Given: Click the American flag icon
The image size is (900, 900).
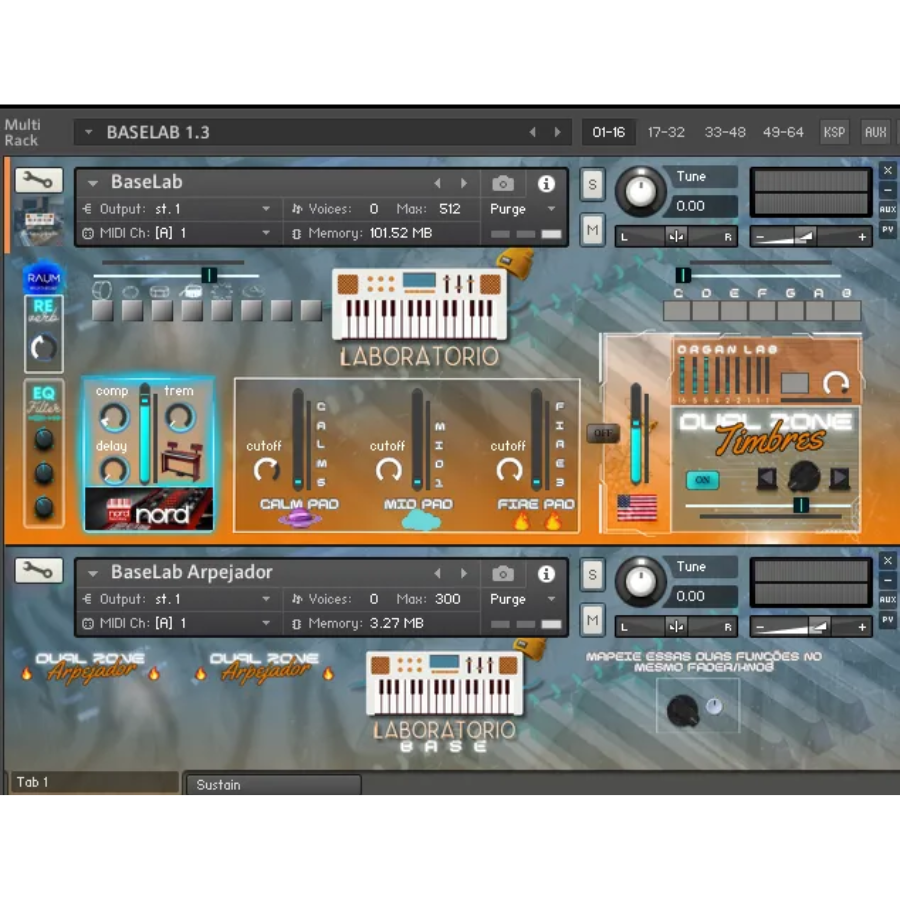Looking at the screenshot, I should [637, 508].
